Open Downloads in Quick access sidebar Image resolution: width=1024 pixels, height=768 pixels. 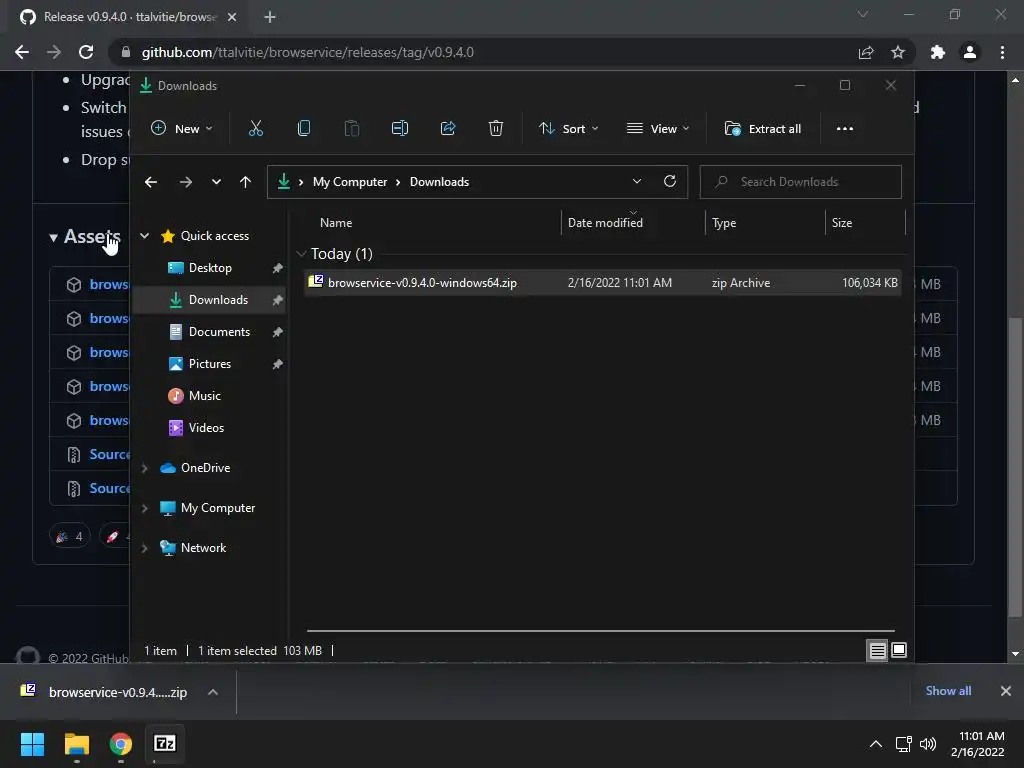210,300
